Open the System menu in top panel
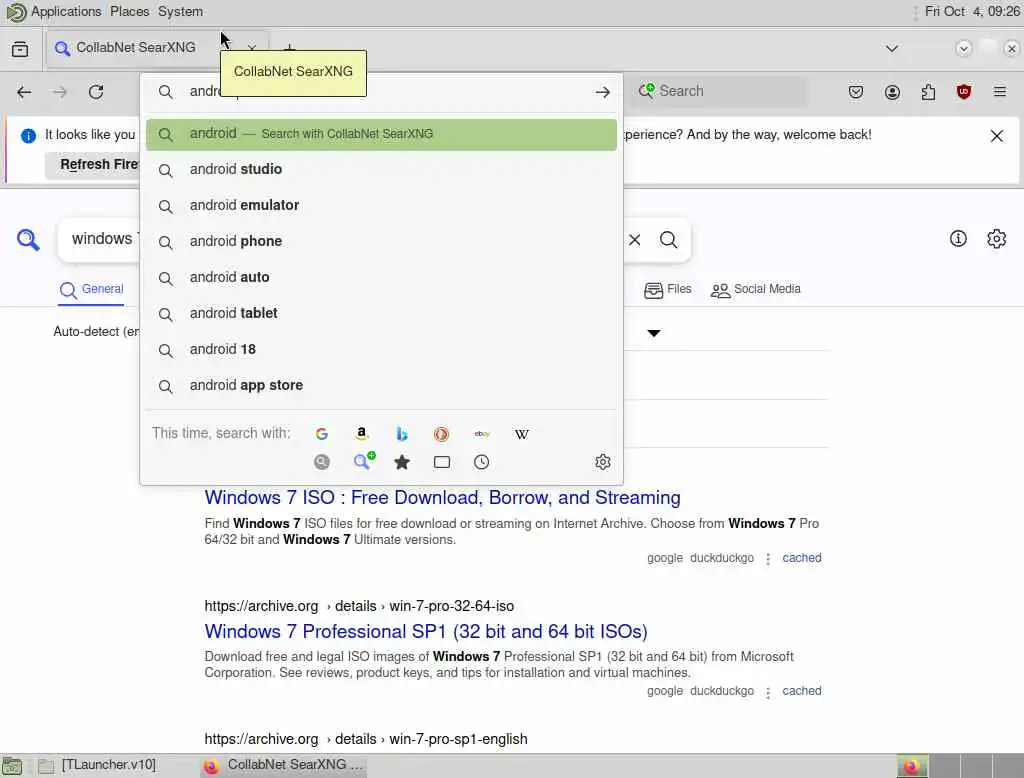 [x=180, y=12]
